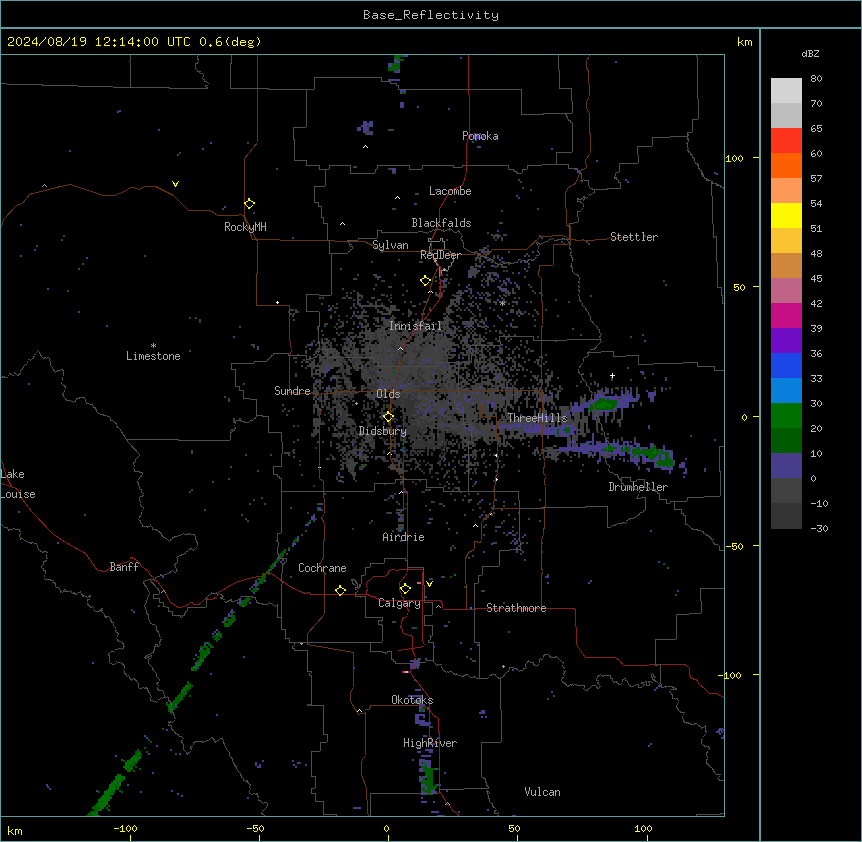Click the yellow diamond marker above Didsbury

pyautogui.click(x=389, y=417)
